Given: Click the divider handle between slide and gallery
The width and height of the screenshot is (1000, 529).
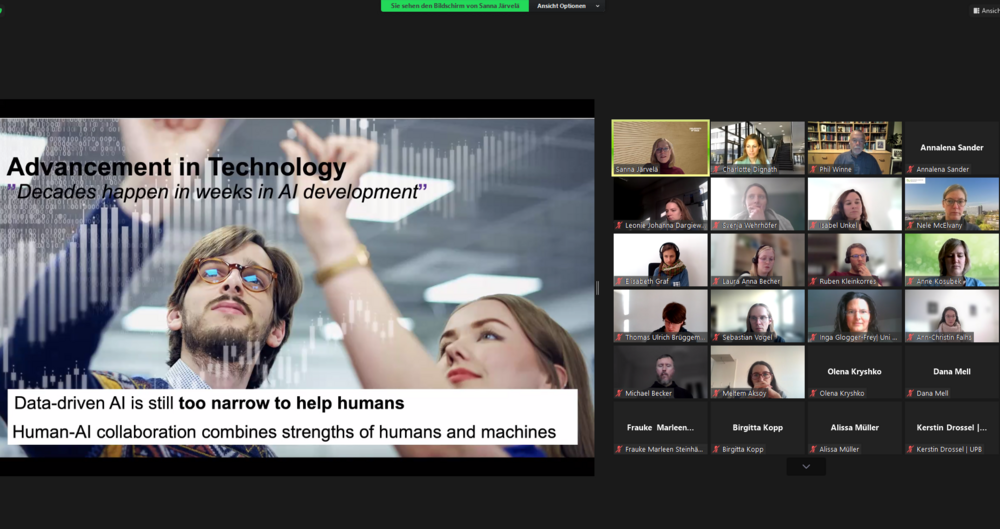Looking at the screenshot, I should coord(598,288).
